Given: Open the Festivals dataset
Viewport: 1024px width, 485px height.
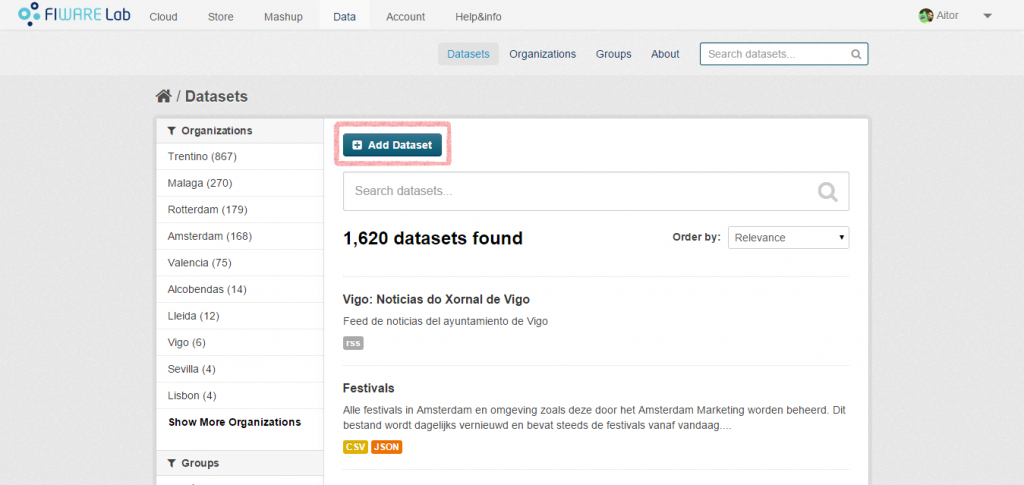Looking at the screenshot, I should pos(368,388).
